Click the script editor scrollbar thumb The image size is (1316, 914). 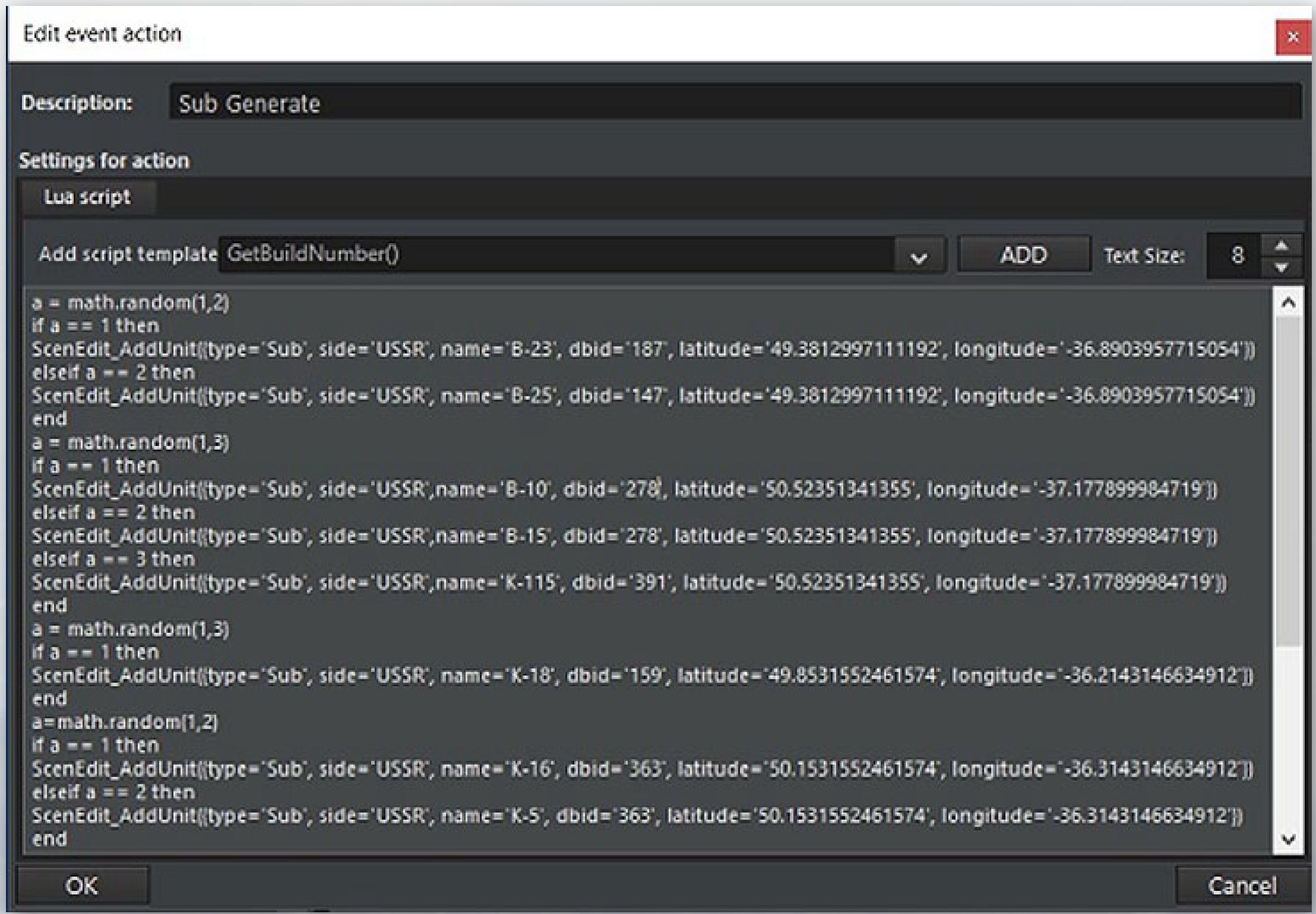(1288, 482)
